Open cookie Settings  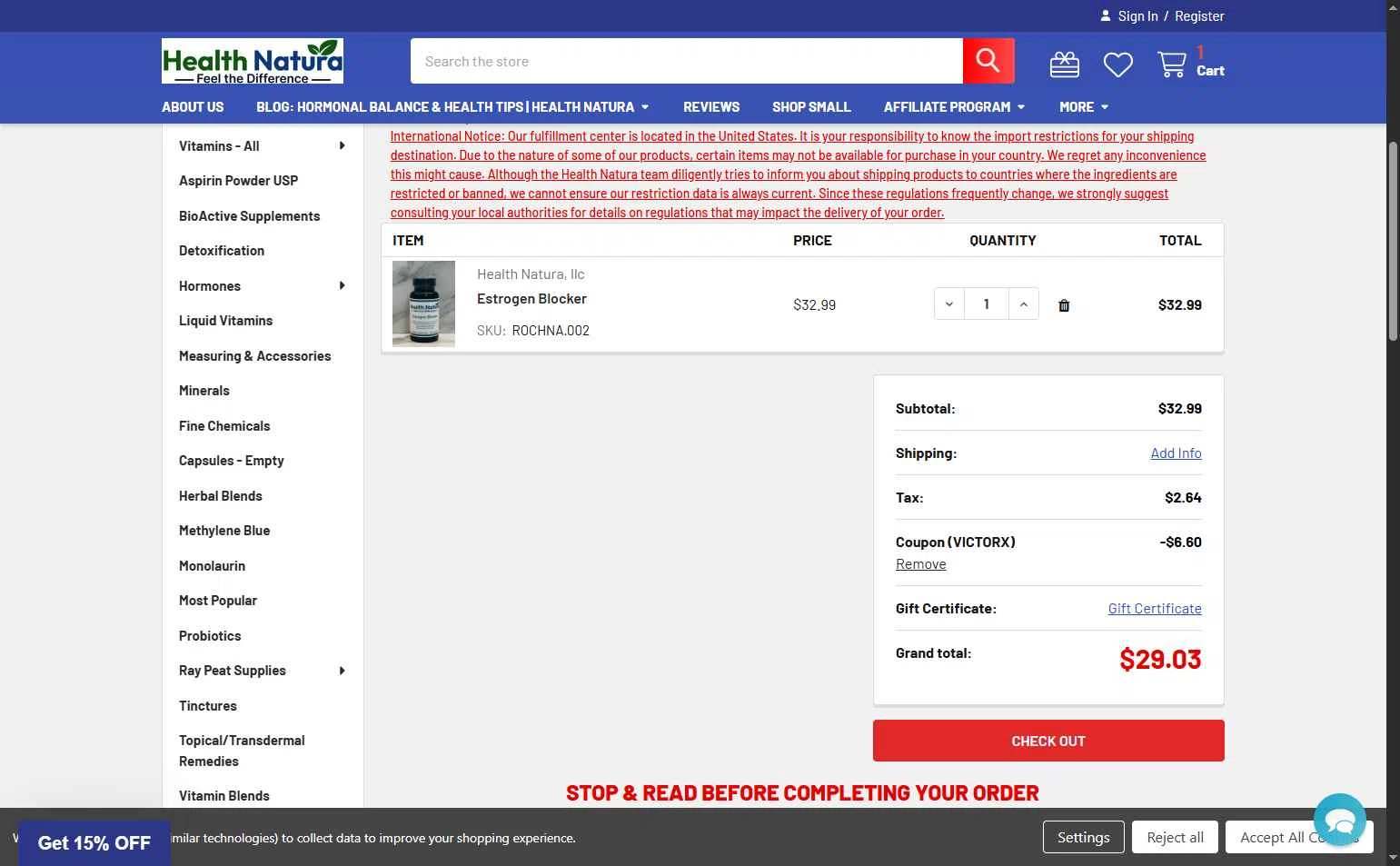click(x=1083, y=837)
